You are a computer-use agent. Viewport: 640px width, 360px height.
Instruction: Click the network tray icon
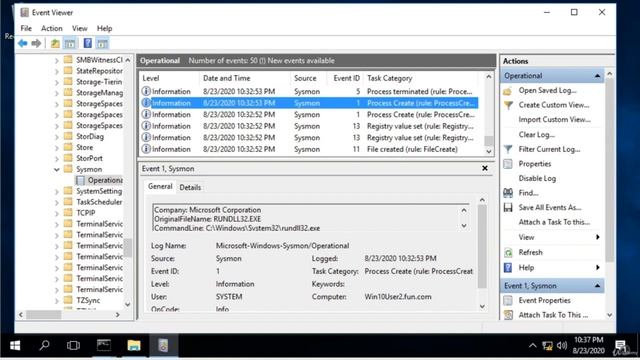pos(547,346)
